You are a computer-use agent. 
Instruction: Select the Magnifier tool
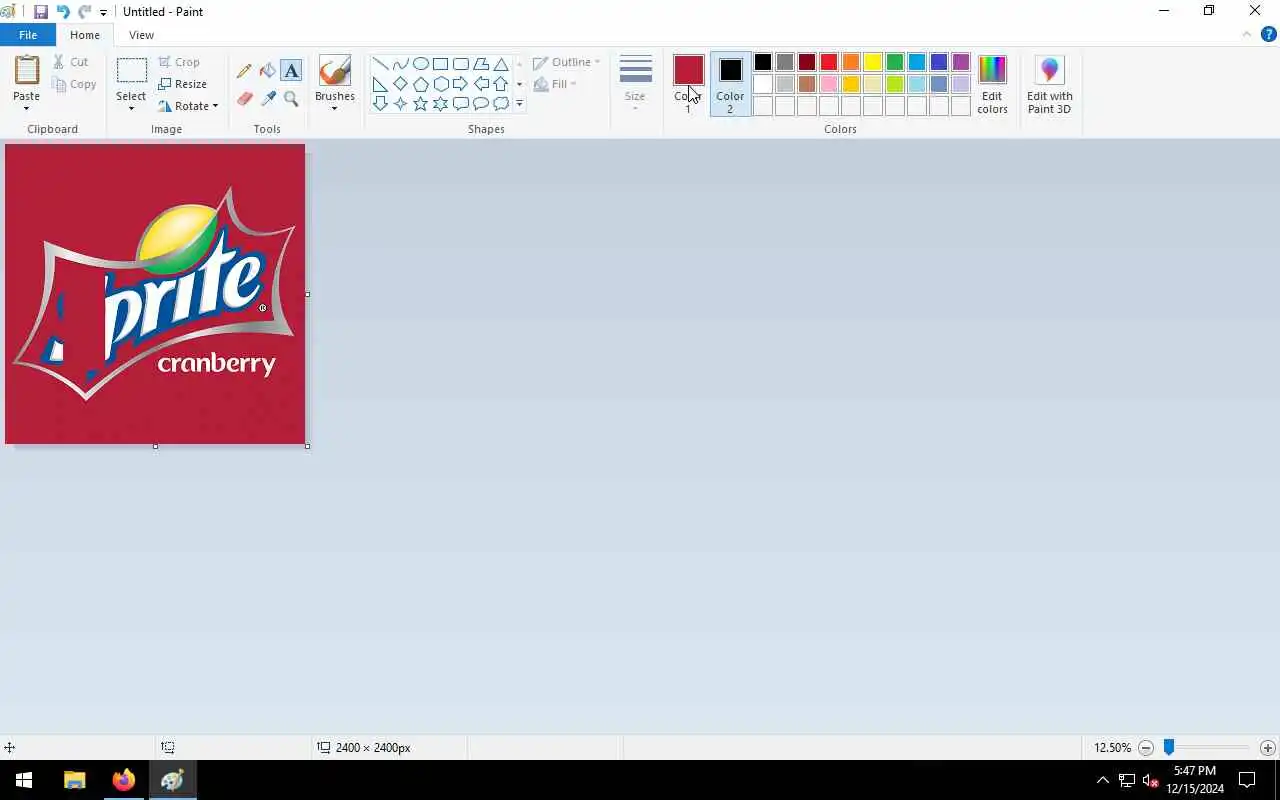point(291,99)
